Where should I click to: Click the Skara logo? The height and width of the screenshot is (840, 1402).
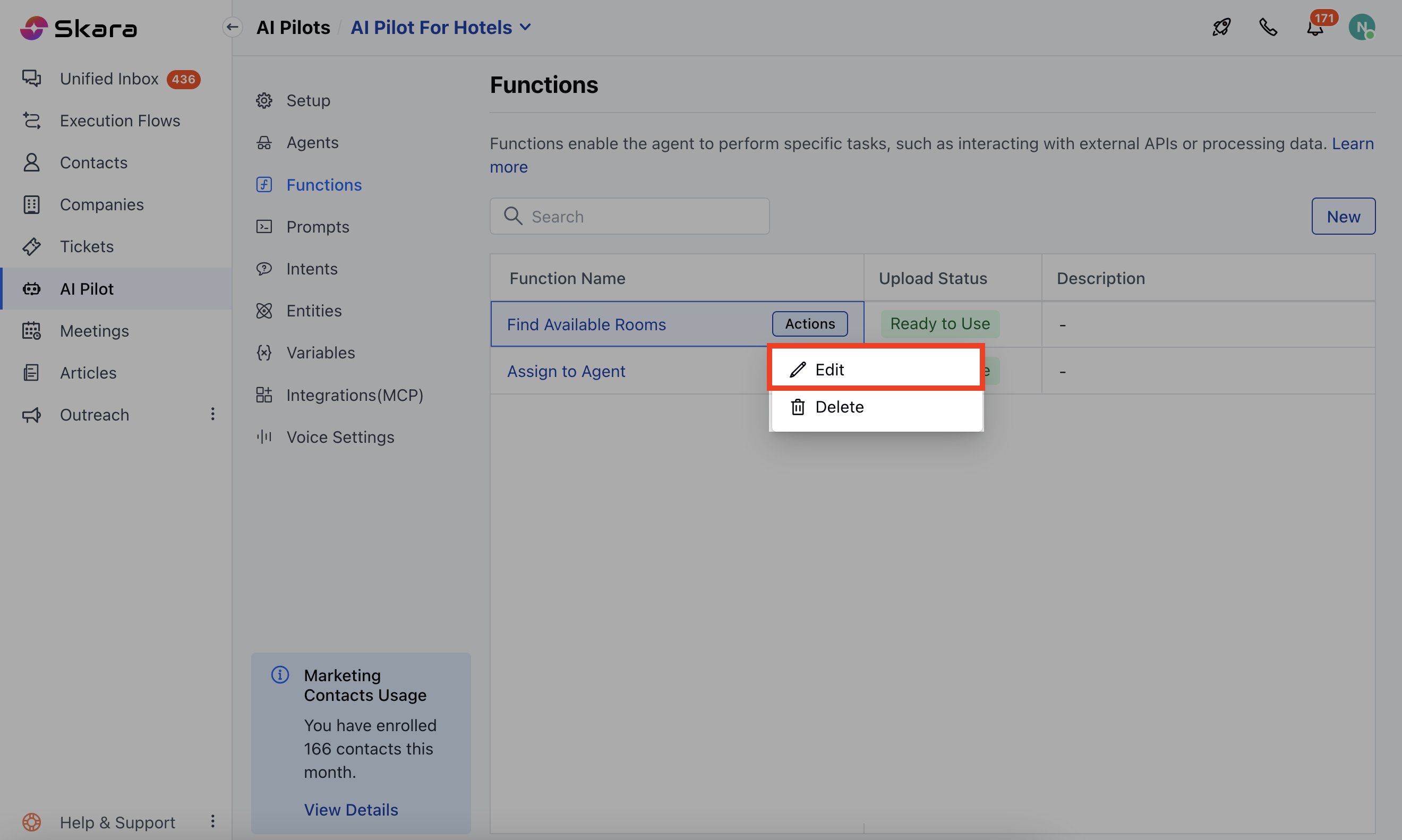[x=79, y=28]
